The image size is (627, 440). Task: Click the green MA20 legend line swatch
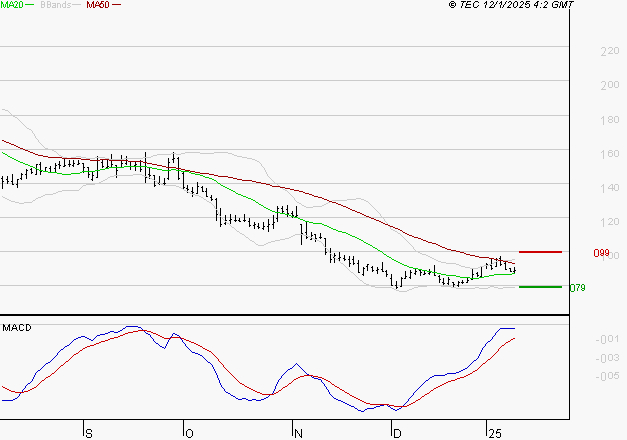[31, 5]
